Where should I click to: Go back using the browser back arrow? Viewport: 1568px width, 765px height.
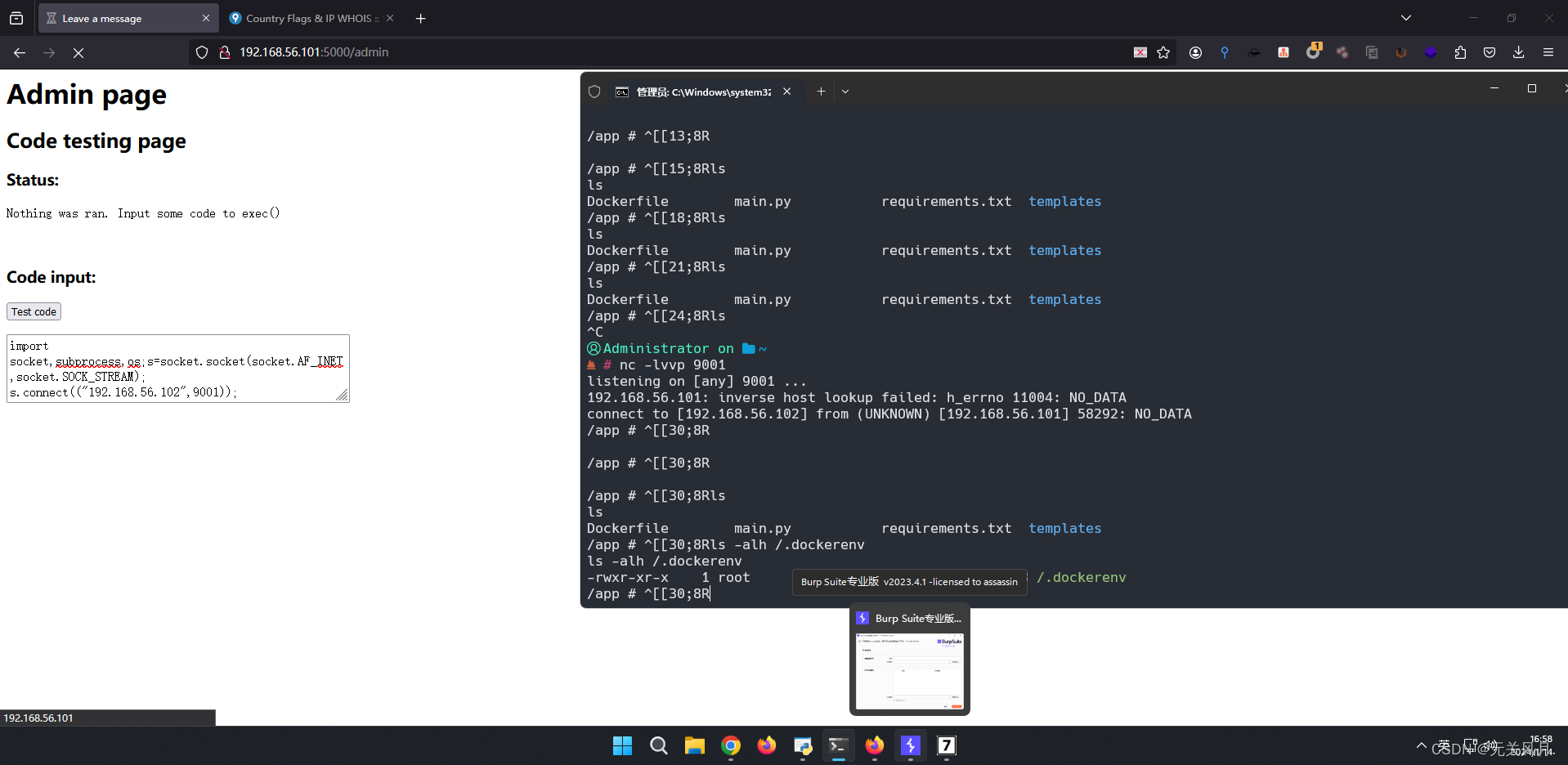[x=20, y=52]
